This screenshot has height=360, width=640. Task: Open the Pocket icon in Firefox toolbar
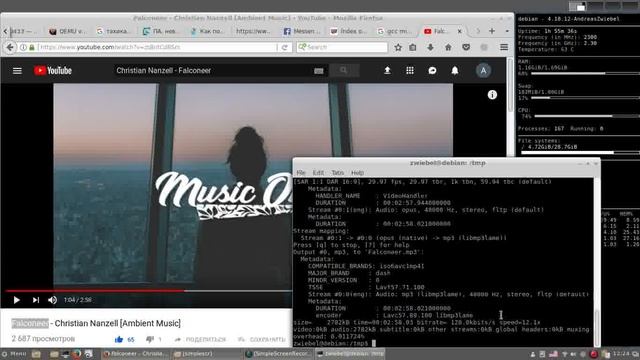(x=466, y=47)
